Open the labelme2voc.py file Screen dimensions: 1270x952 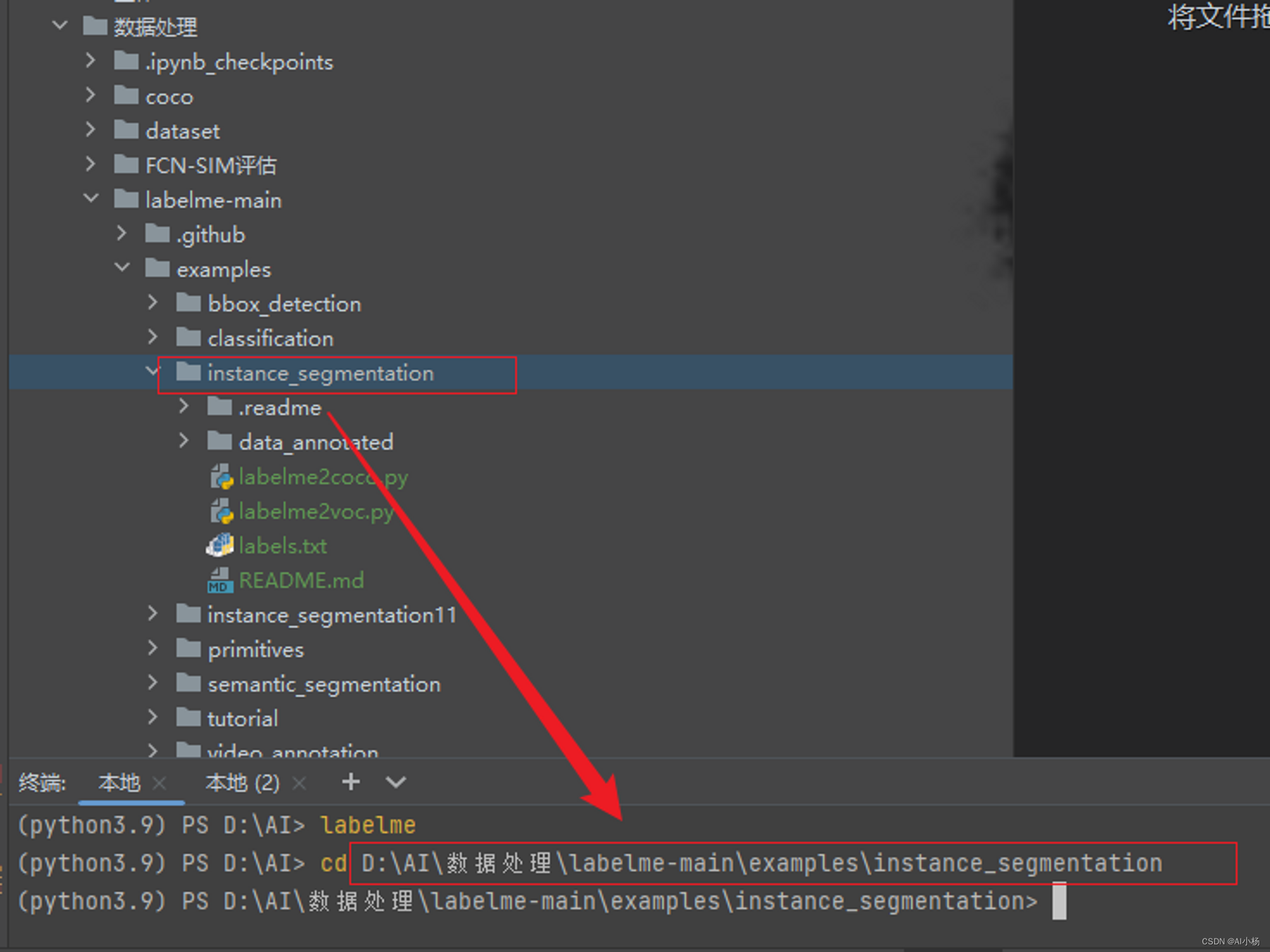coord(316,511)
